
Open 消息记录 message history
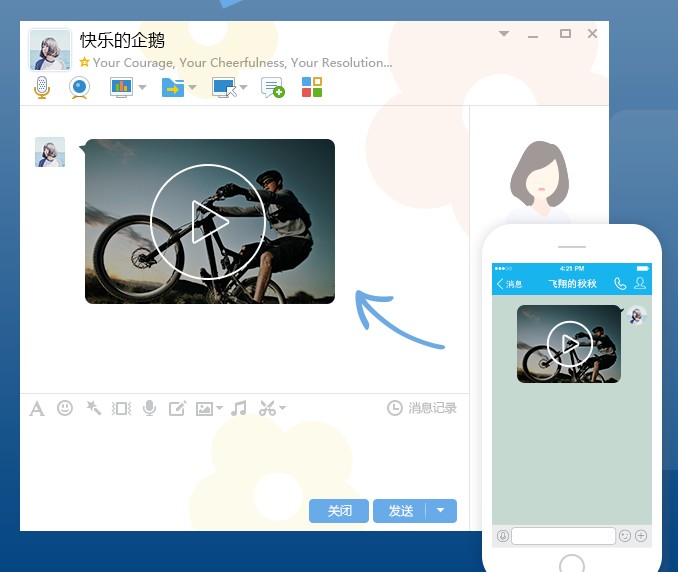point(422,408)
